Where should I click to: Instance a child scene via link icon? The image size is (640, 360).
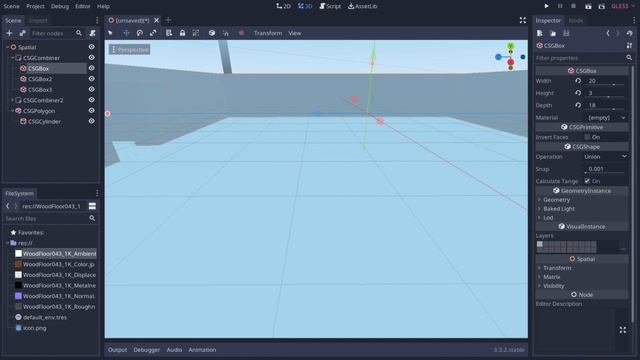click(x=22, y=33)
